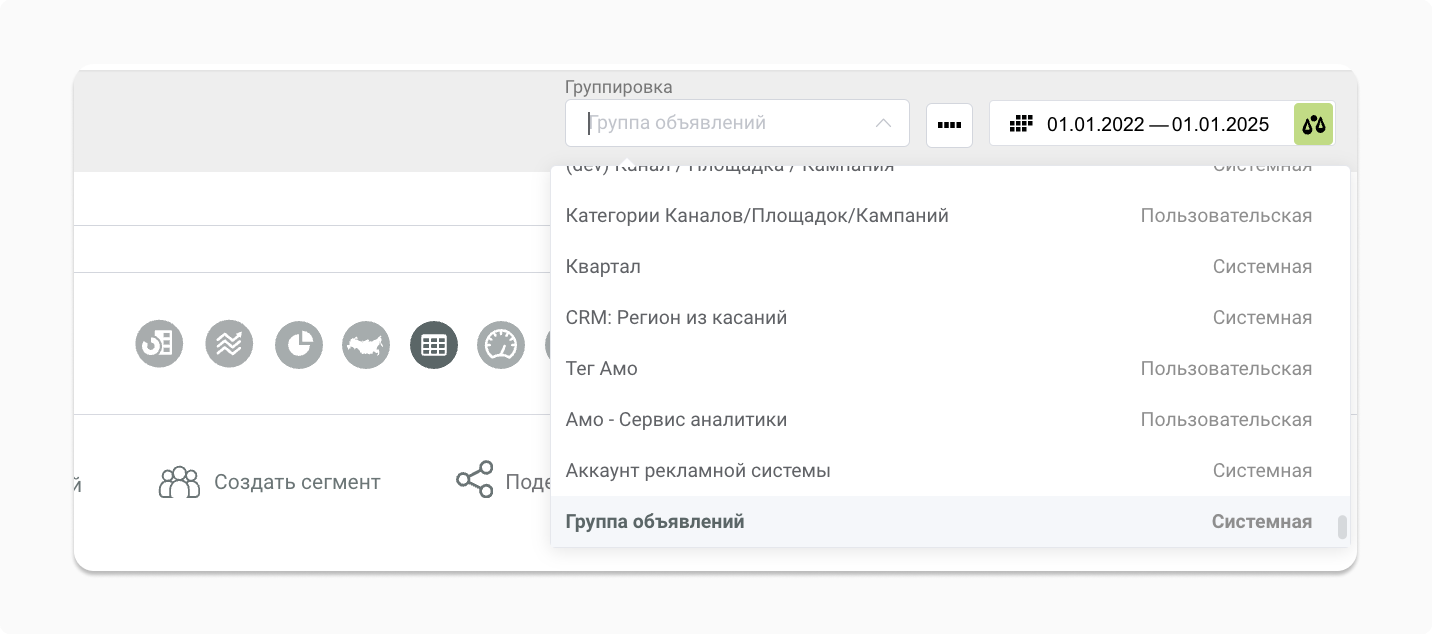Choose "Квартал" from the grouping list
Screen dimensions: 1432x634
[x=603, y=267]
